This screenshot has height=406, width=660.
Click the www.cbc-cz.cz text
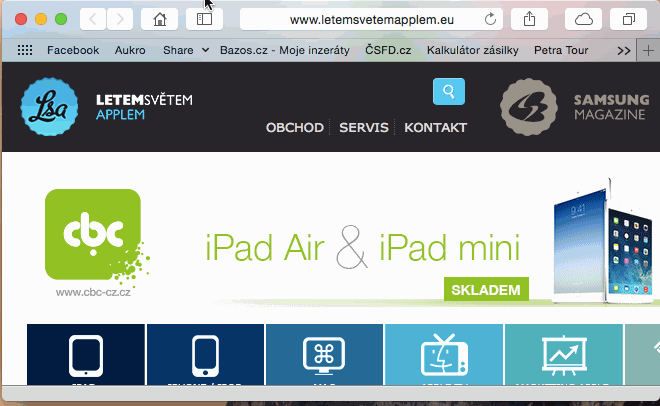pyautogui.click(x=93, y=292)
